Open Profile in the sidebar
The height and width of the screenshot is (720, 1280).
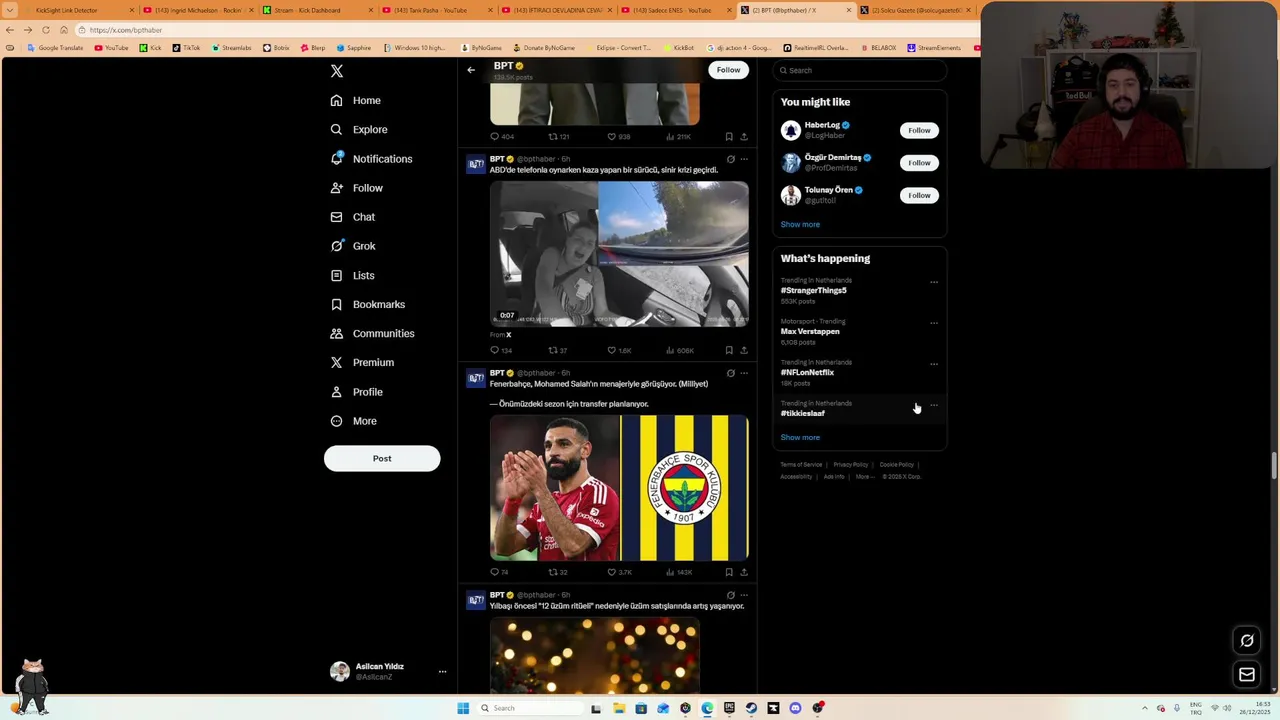click(357, 392)
